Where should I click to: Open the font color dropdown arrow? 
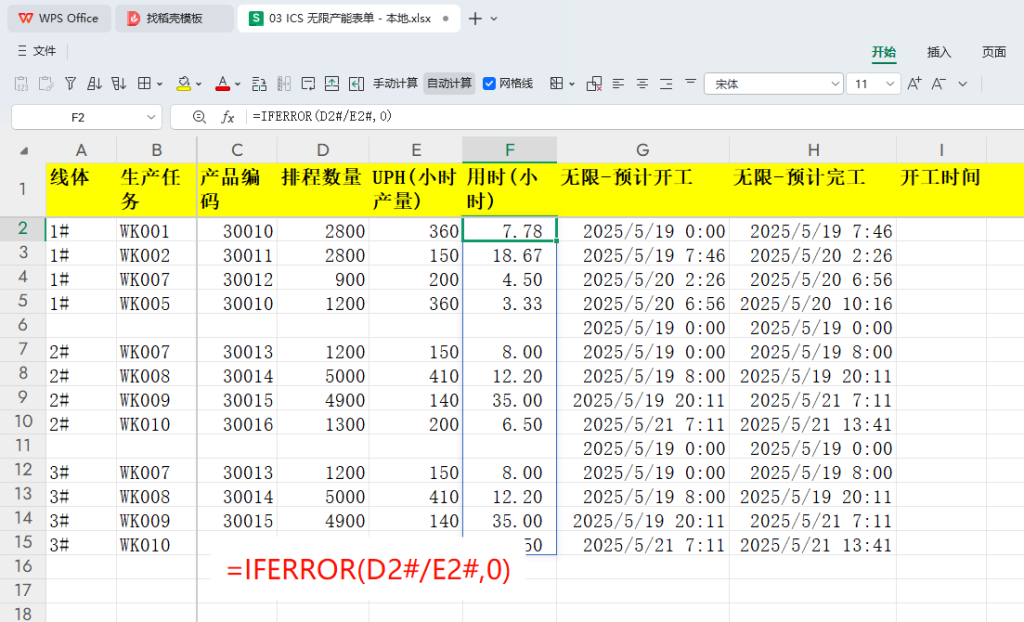pyautogui.click(x=238, y=84)
